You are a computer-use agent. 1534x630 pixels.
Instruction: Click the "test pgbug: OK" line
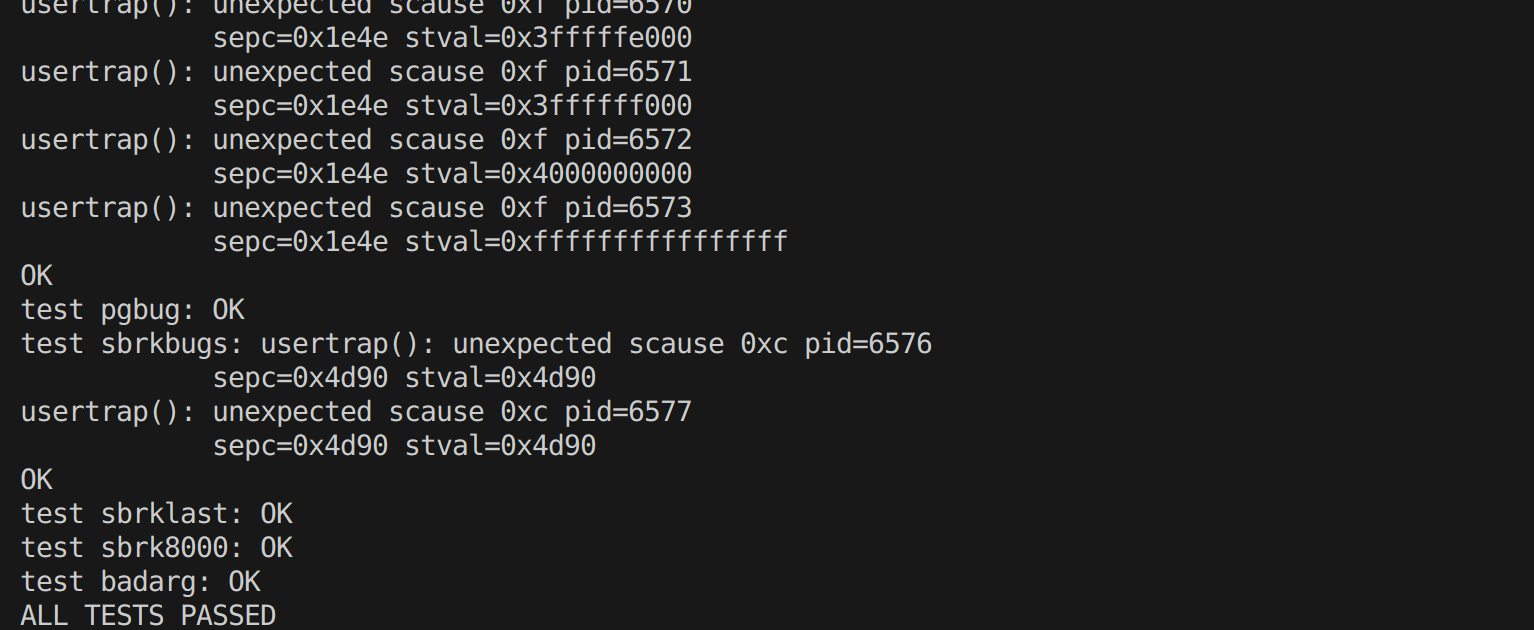(132, 310)
